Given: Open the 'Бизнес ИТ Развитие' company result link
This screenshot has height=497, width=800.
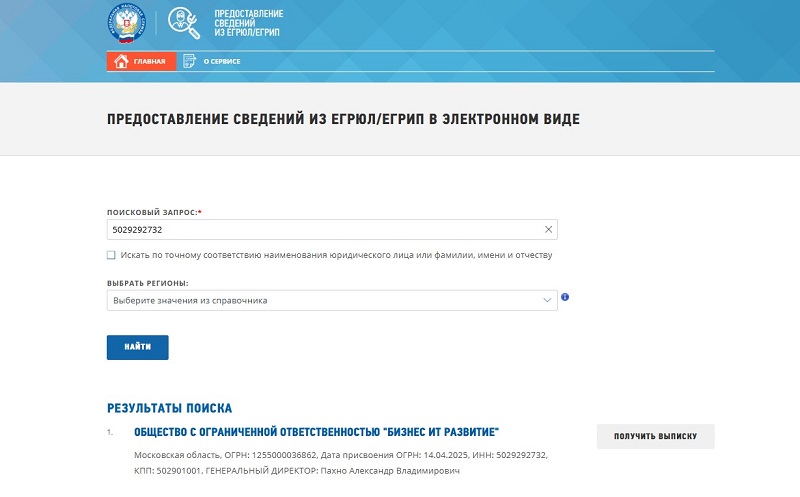Looking at the screenshot, I should 316,432.
